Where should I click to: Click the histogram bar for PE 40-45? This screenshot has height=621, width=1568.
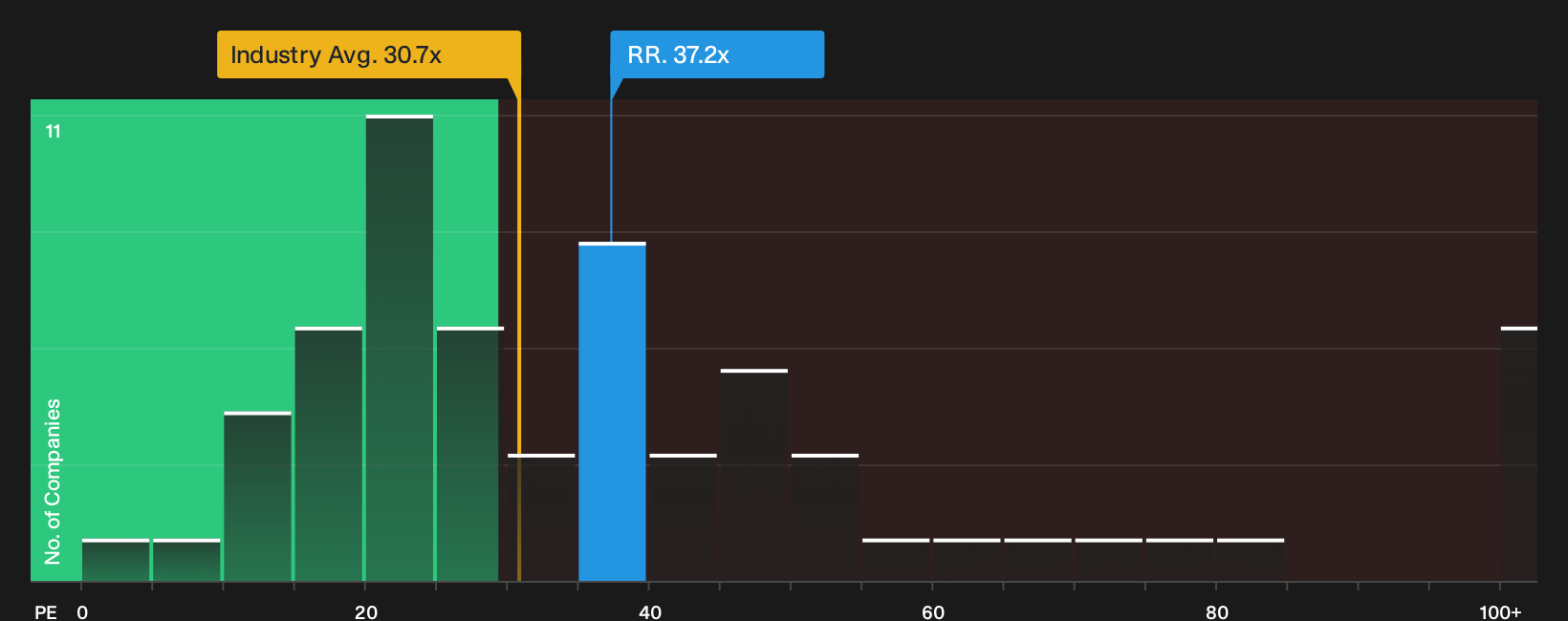683,517
